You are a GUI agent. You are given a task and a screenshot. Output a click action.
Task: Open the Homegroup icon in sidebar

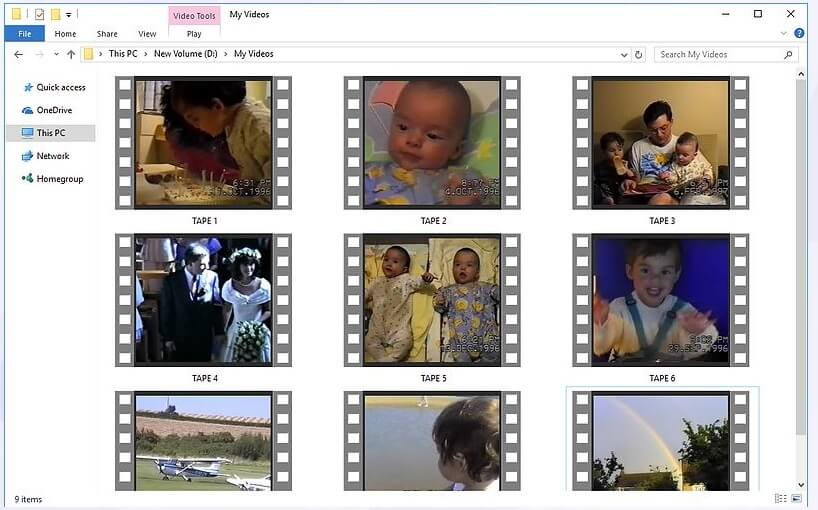[27, 179]
